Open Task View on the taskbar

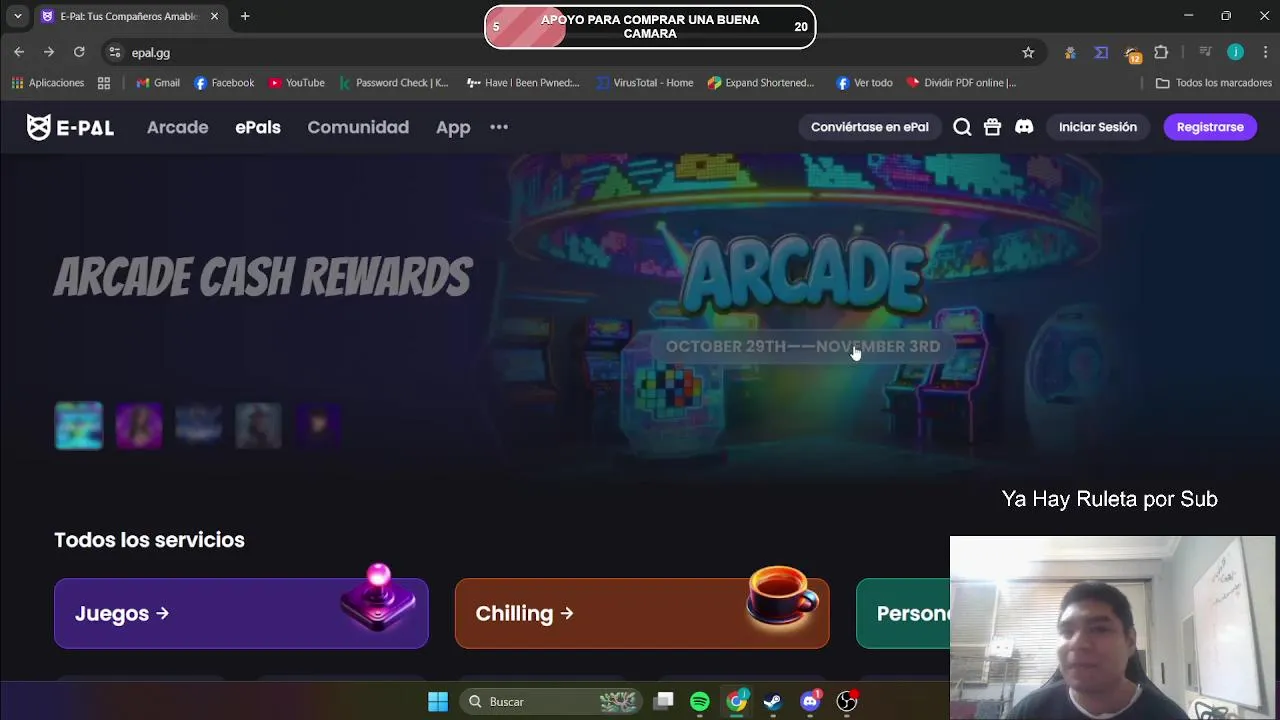tap(664, 702)
